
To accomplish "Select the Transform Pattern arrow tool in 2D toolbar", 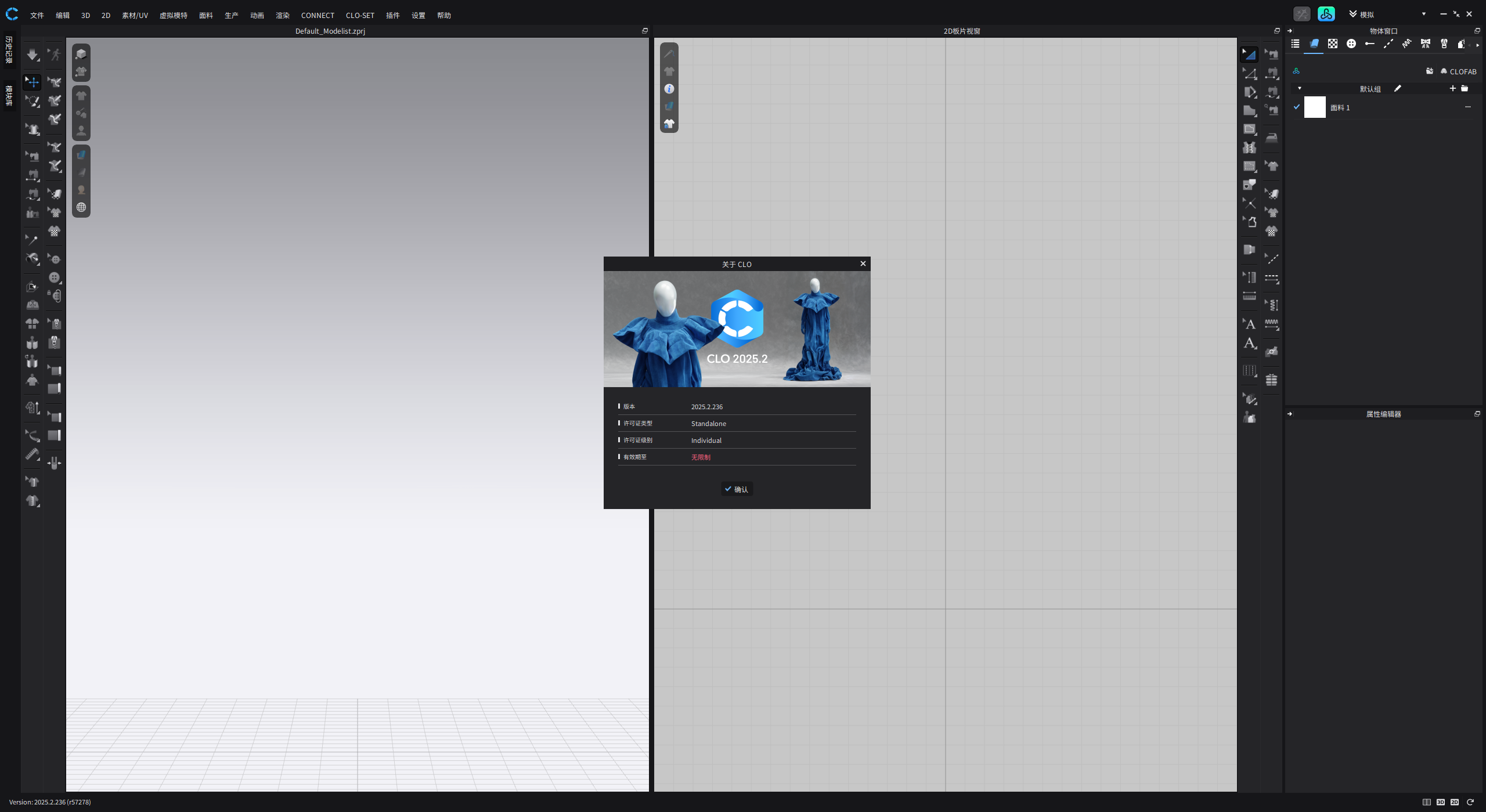I will [x=1250, y=54].
